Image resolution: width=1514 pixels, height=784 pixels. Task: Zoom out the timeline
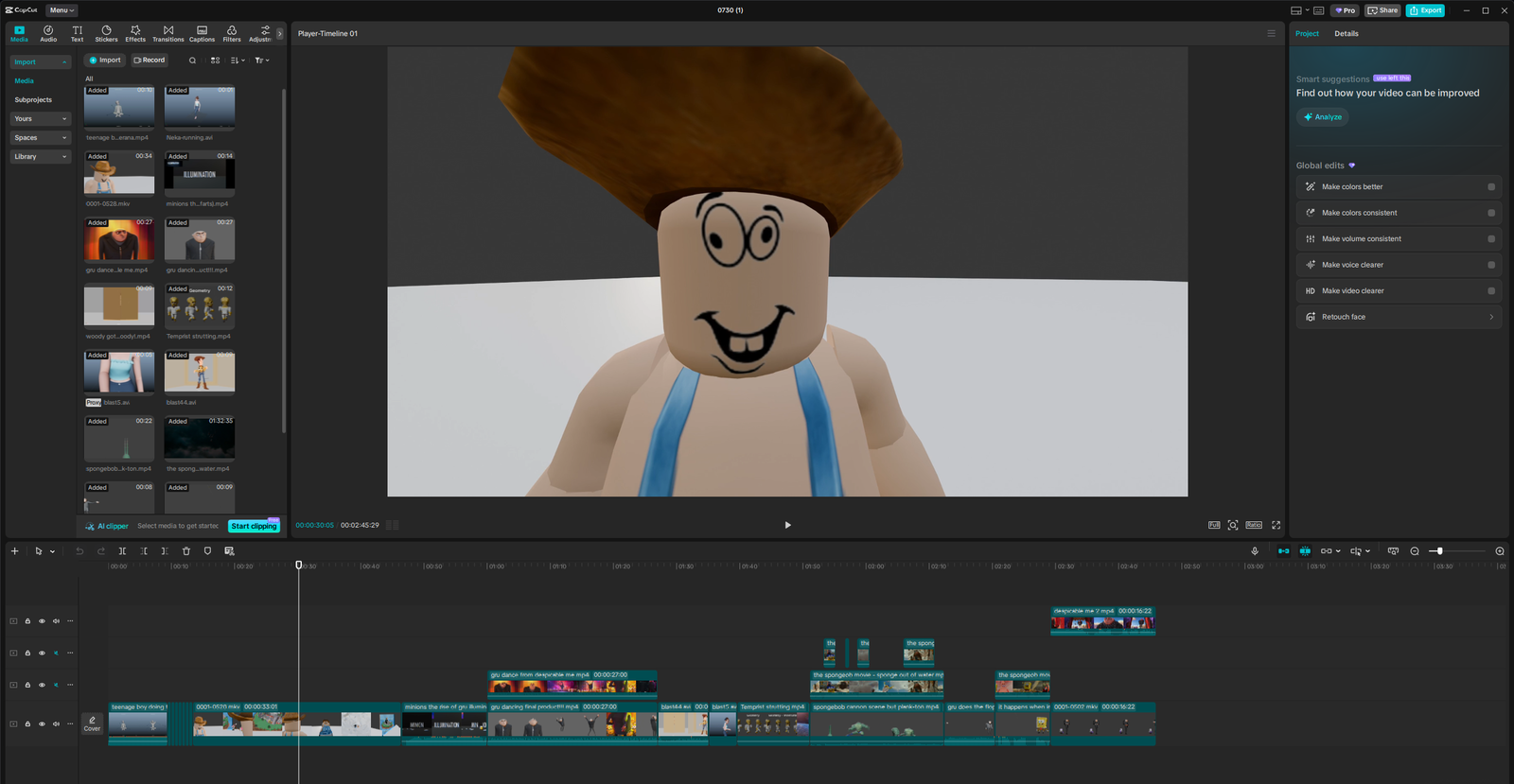[x=1415, y=551]
